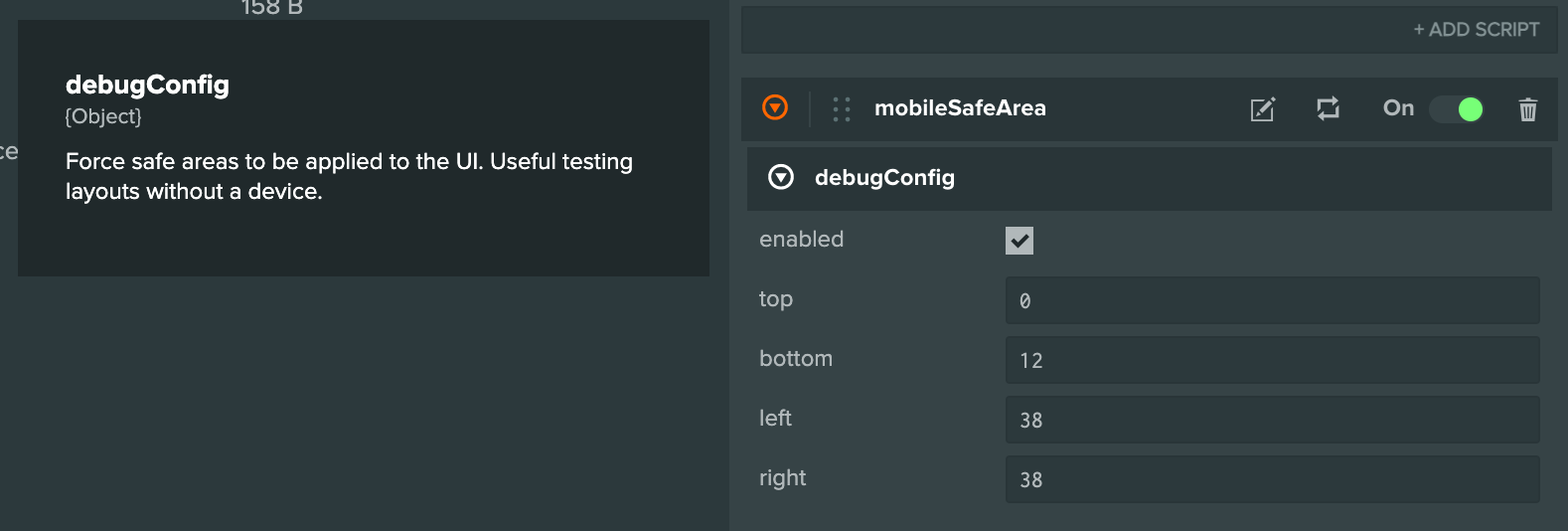Click the debugConfig attribute header label

[x=884, y=178]
